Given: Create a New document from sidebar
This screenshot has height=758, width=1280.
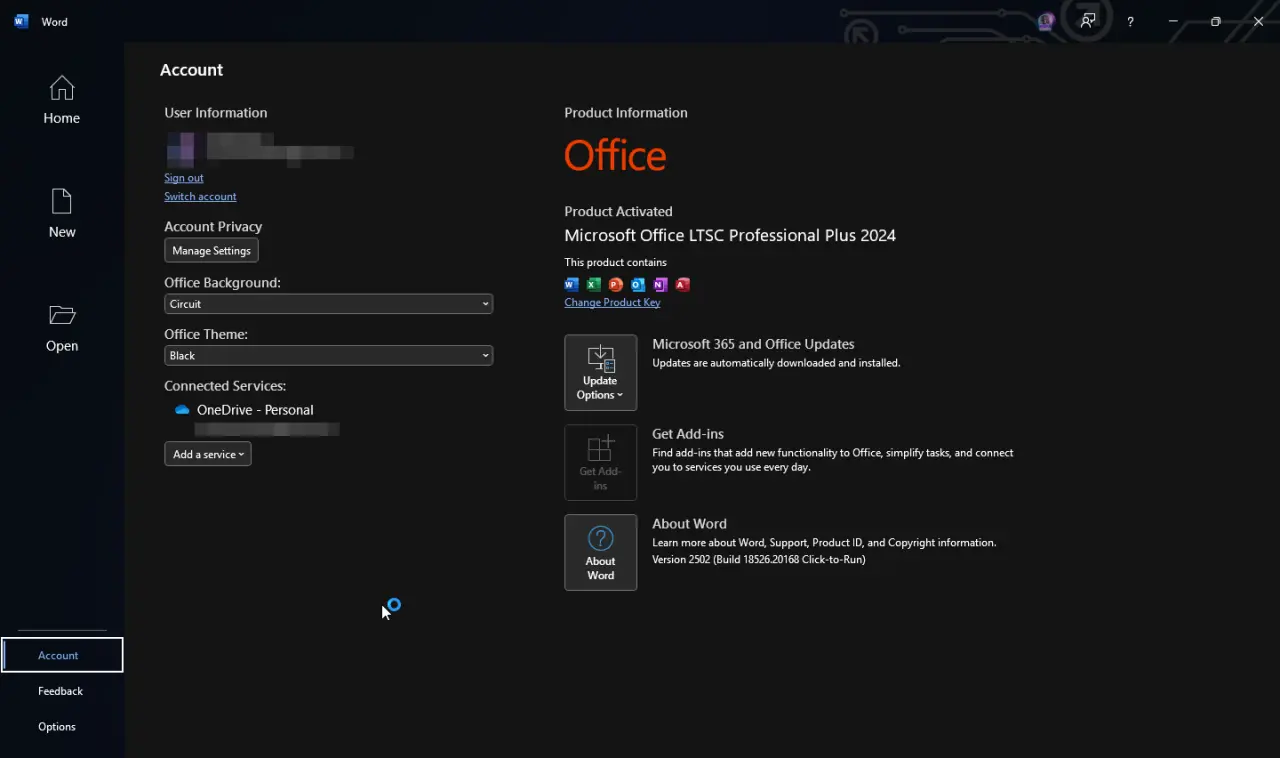Looking at the screenshot, I should pyautogui.click(x=61, y=214).
